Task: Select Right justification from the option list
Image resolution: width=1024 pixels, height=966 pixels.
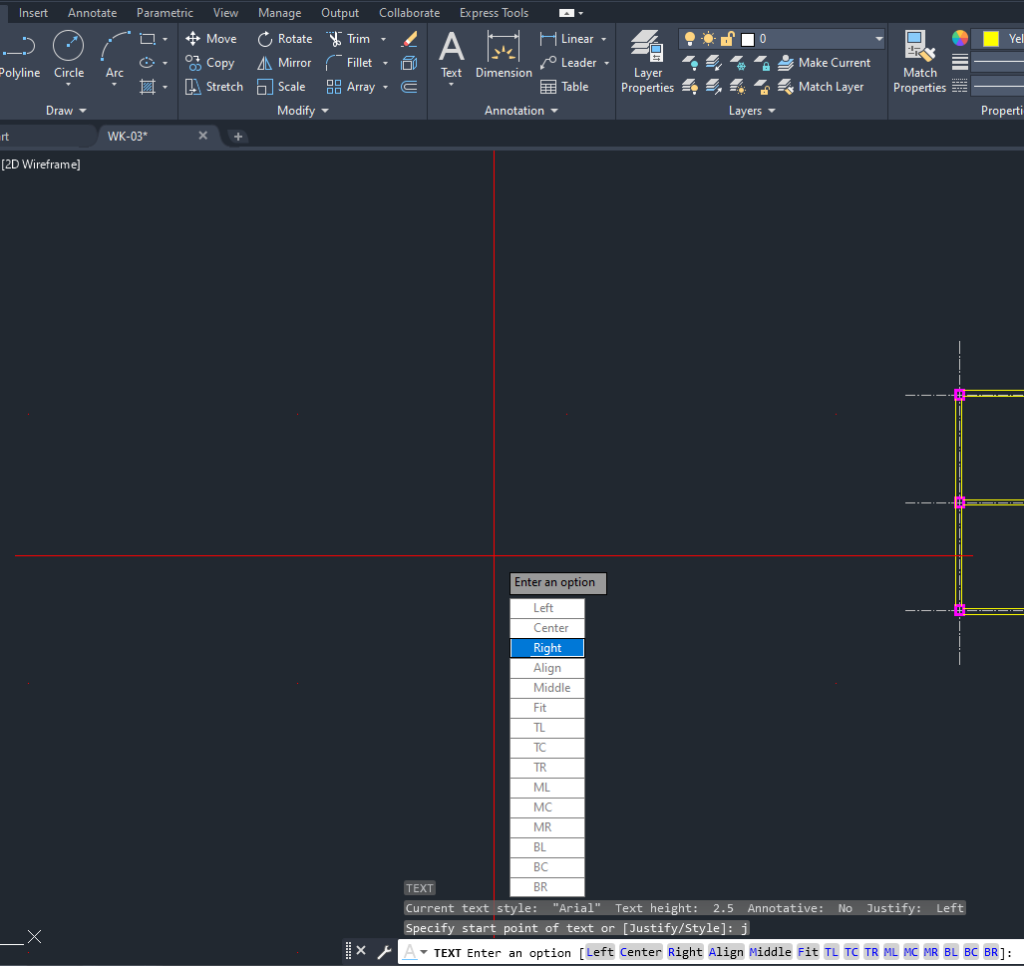Action: pos(547,648)
